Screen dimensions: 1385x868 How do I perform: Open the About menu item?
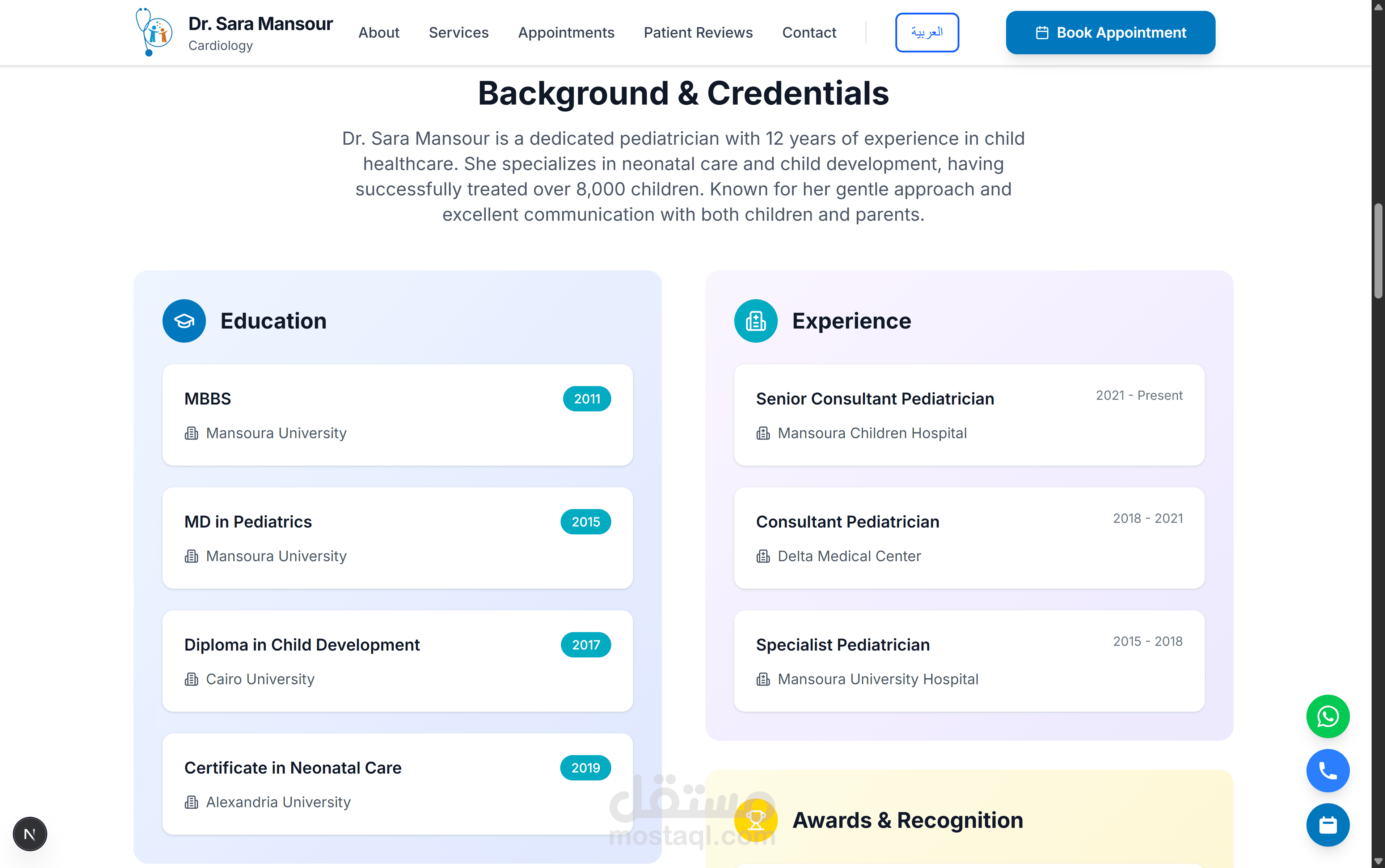(379, 33)
